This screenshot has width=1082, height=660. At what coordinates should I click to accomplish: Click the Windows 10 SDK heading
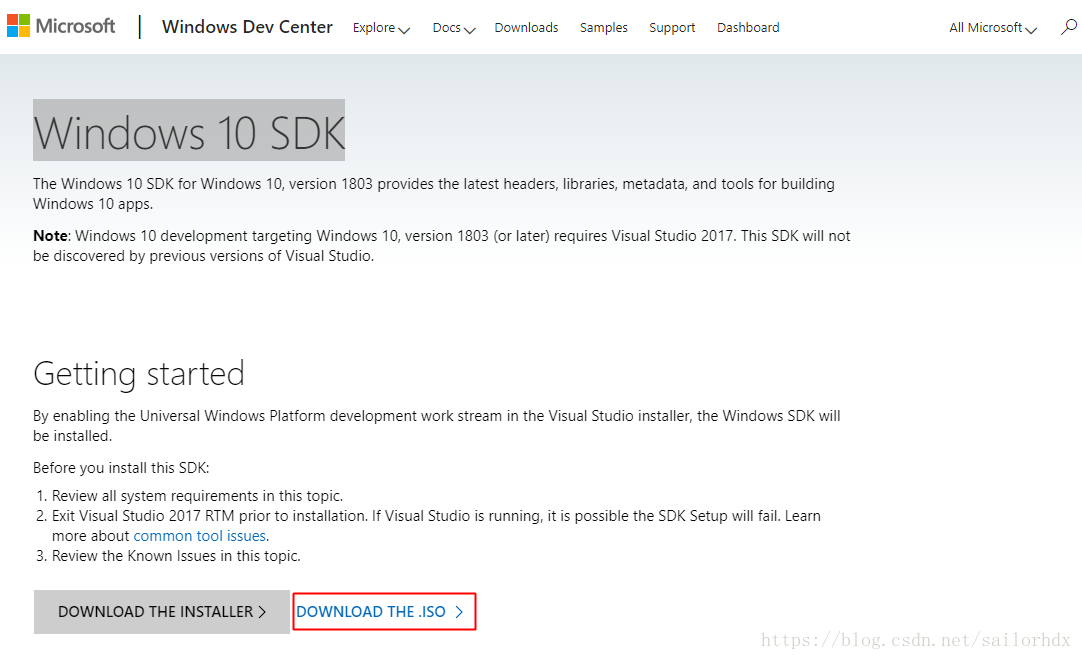tap(189, 132)
